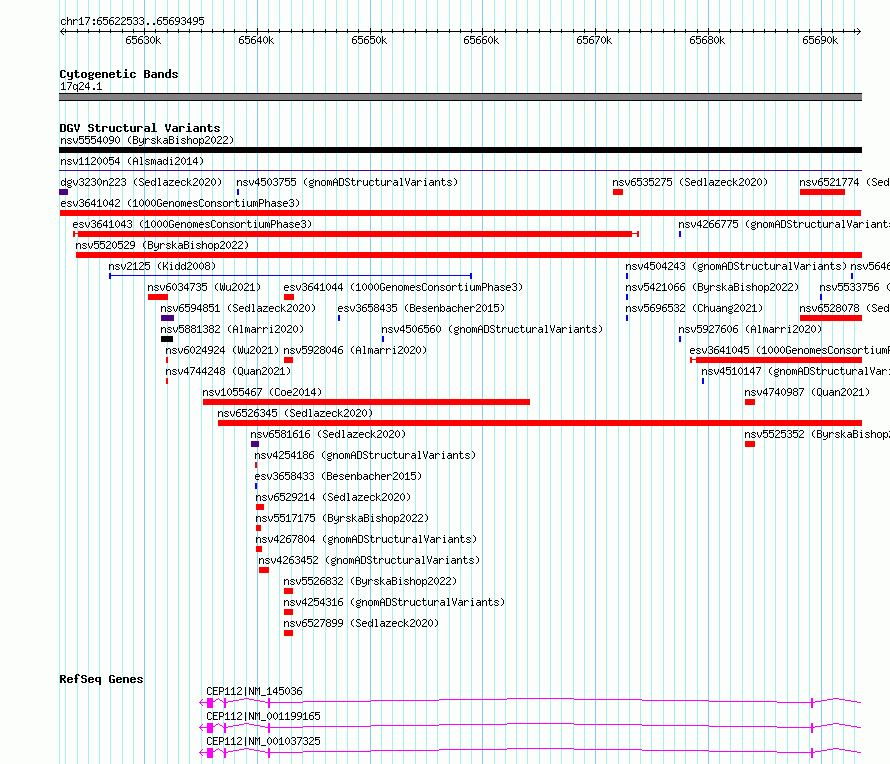Screen dimensions: 890x764
Task: Click esv3641044 (1000GenomesConsortiumPhase3) label
Action: pyautogui.click(x=403, y=287)
